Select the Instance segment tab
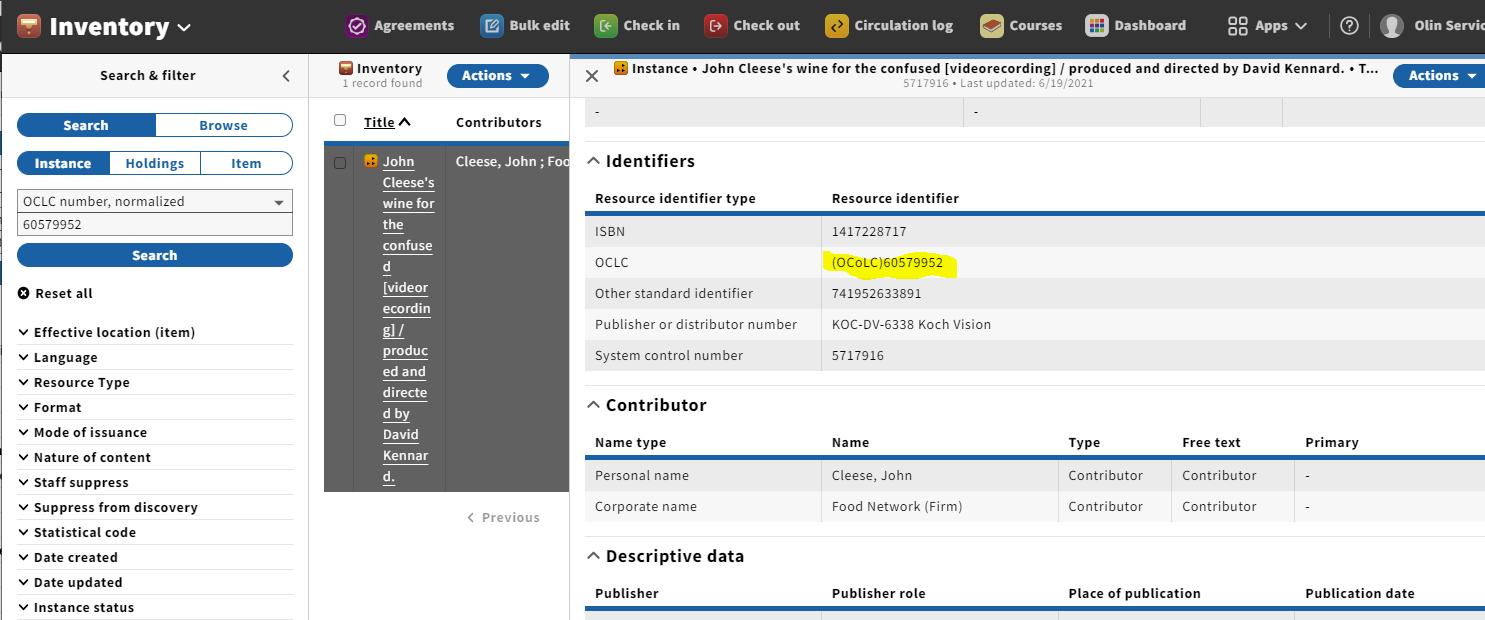 coord(63,163)
